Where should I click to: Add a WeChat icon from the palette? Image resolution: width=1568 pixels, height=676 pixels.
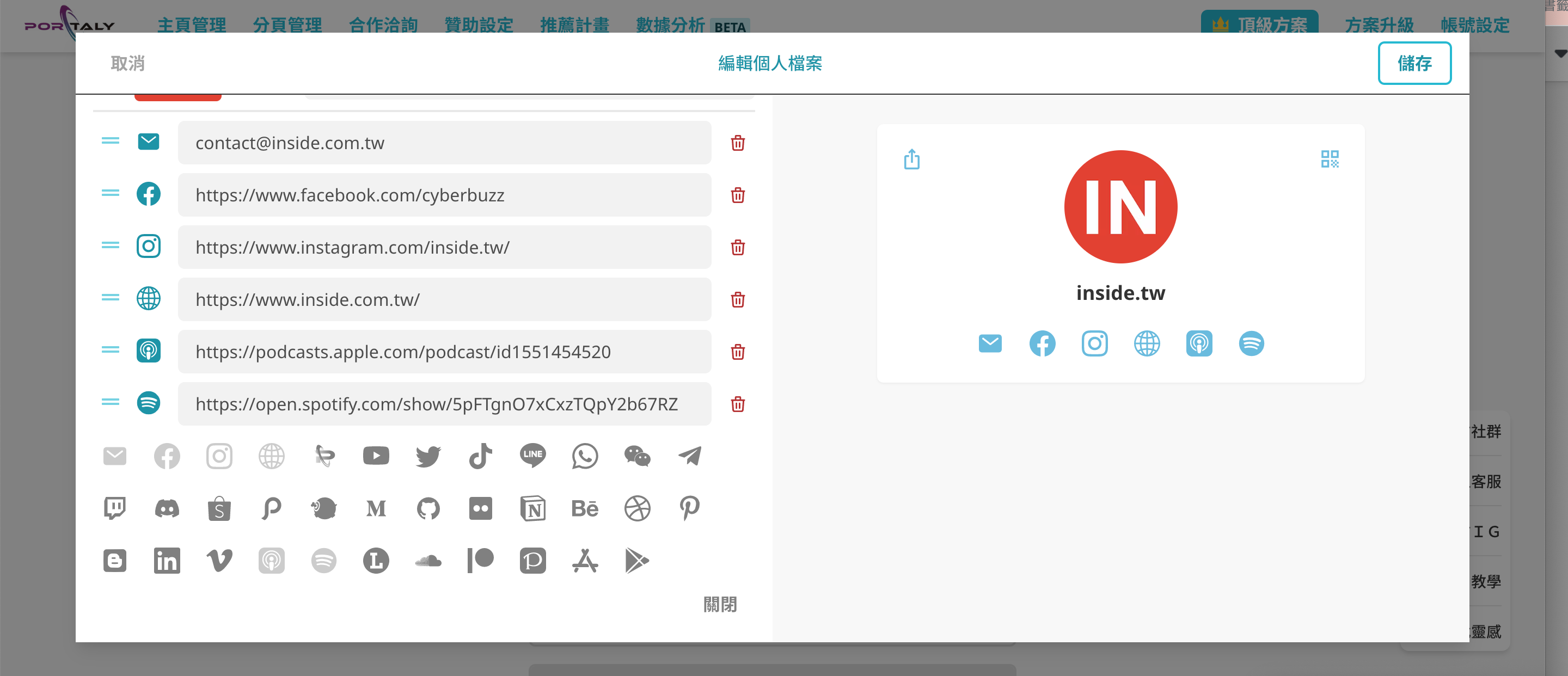tap(638, 456)
